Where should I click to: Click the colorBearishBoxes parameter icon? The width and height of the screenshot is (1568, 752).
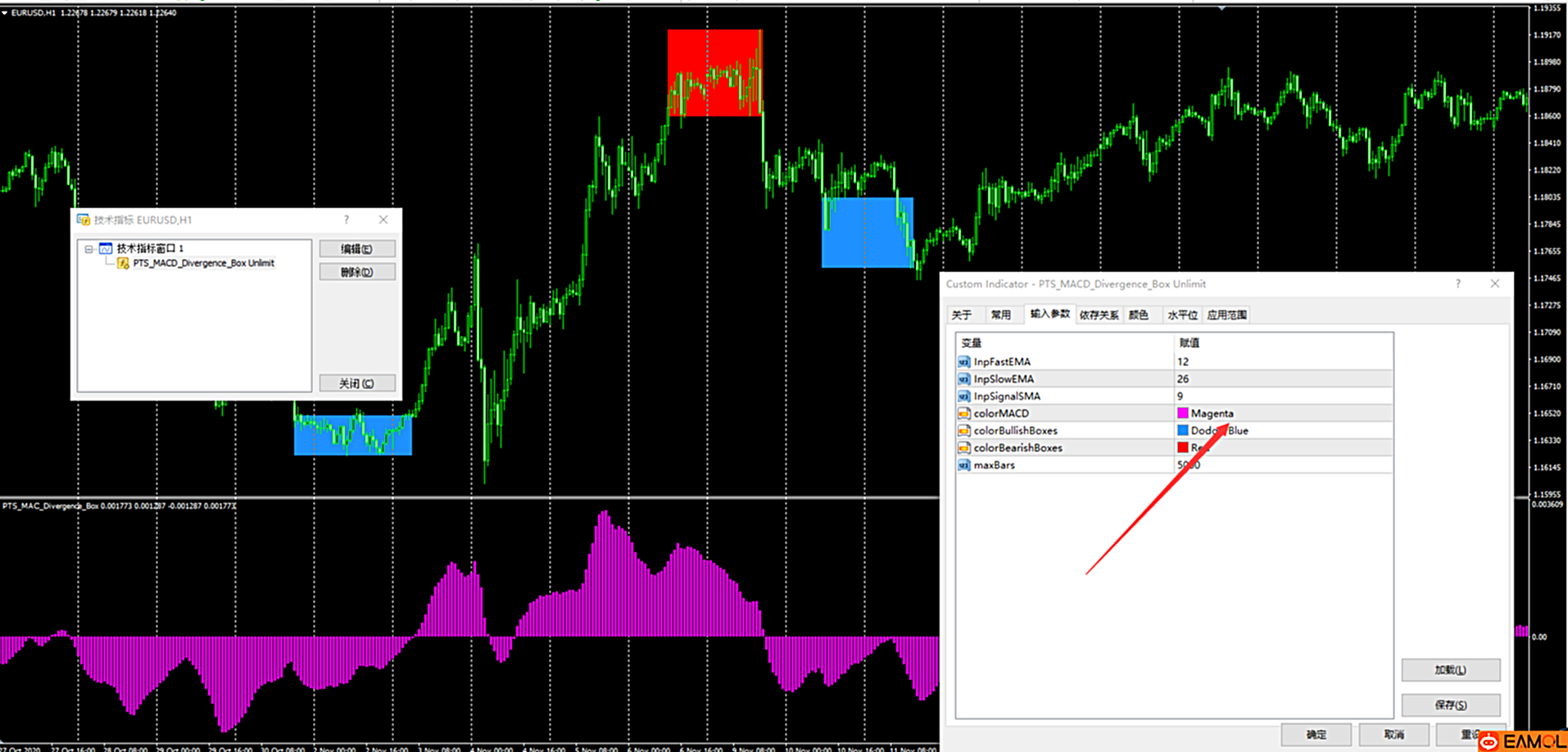[963, 448]
